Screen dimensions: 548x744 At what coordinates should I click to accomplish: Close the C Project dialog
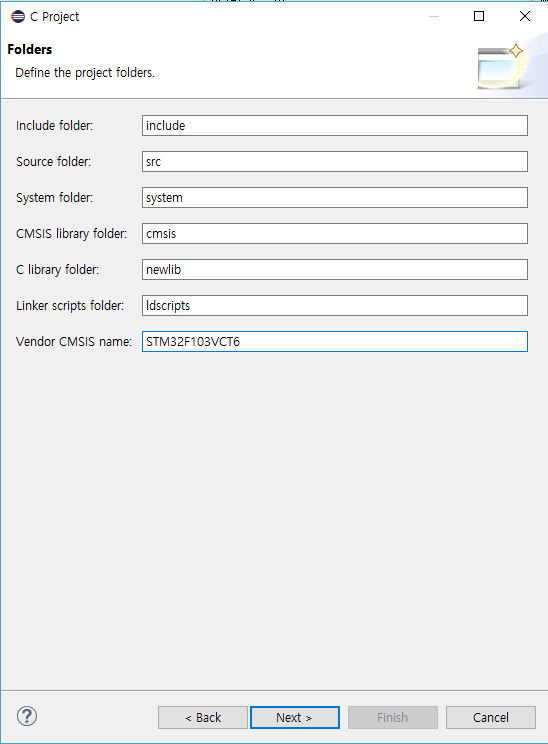525,16
